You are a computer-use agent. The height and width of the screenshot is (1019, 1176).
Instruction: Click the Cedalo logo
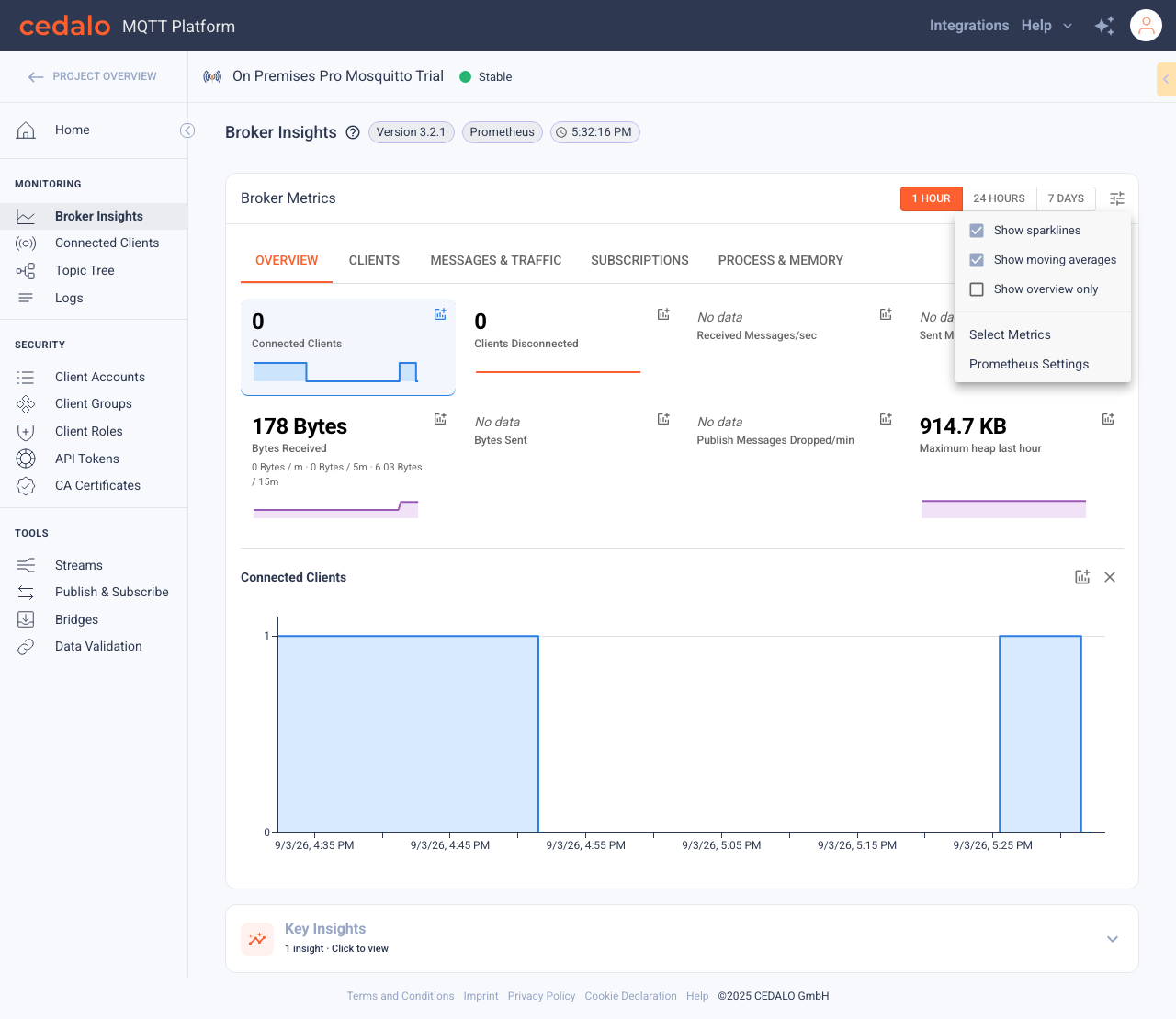tap(64, 26)
